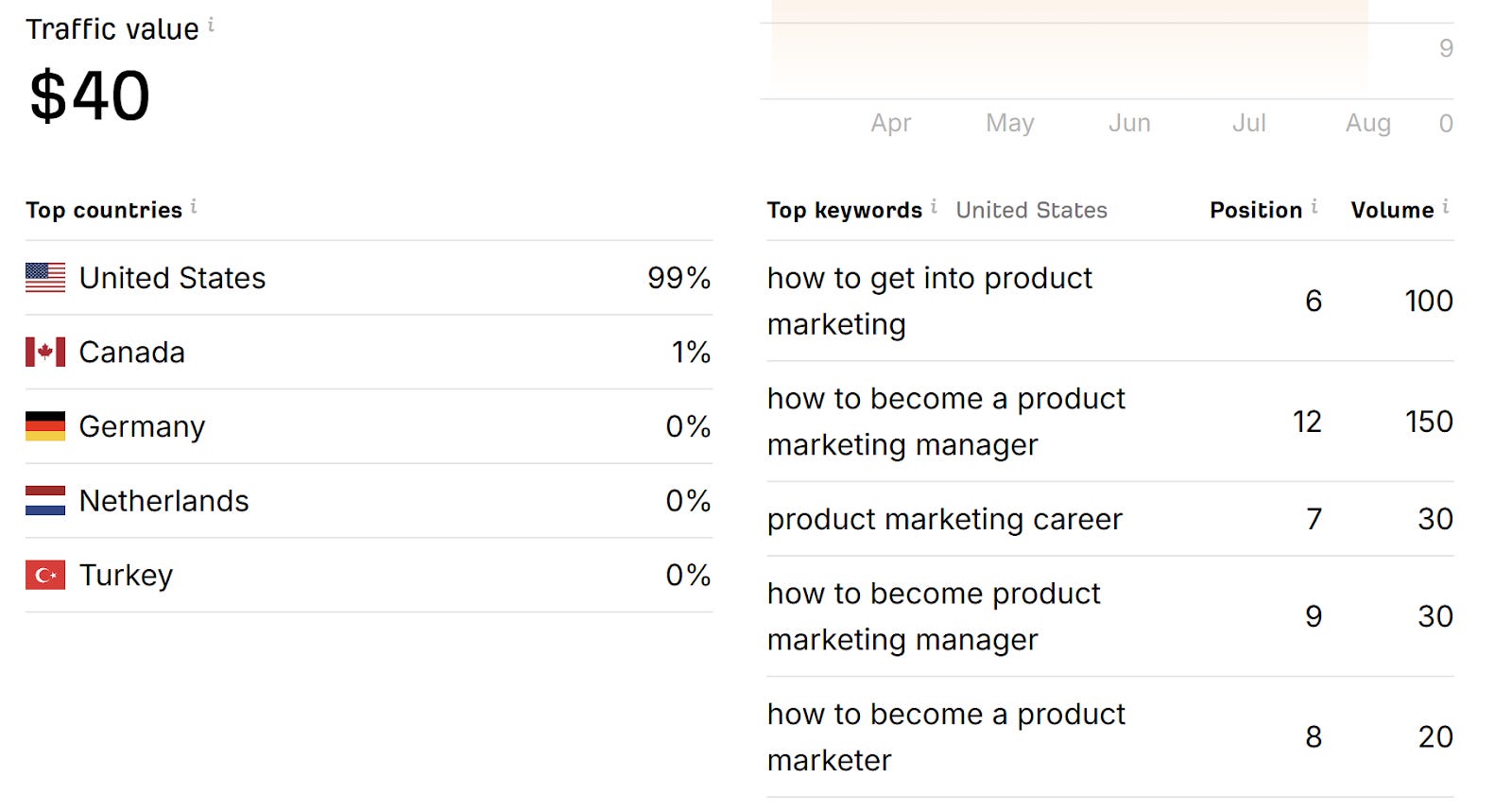1512x811 pixels.
Task: Click info icon next to Volume
Action: click(x=1446, y=206)
